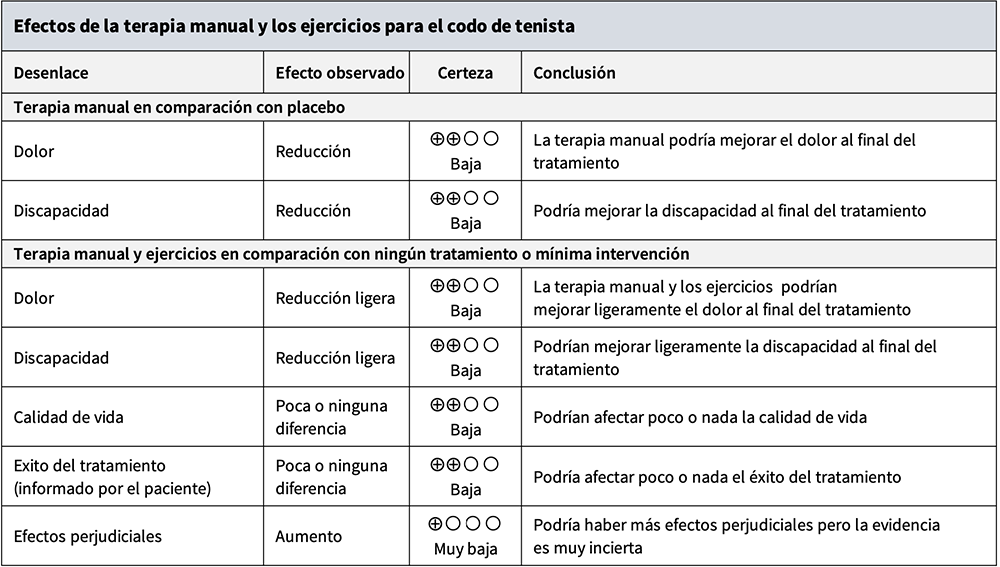The height and width of the screenshot is (567, 1000).
Task: Select certainty circles for Exito del tratamiento row
Action: (x=465, y=464)
